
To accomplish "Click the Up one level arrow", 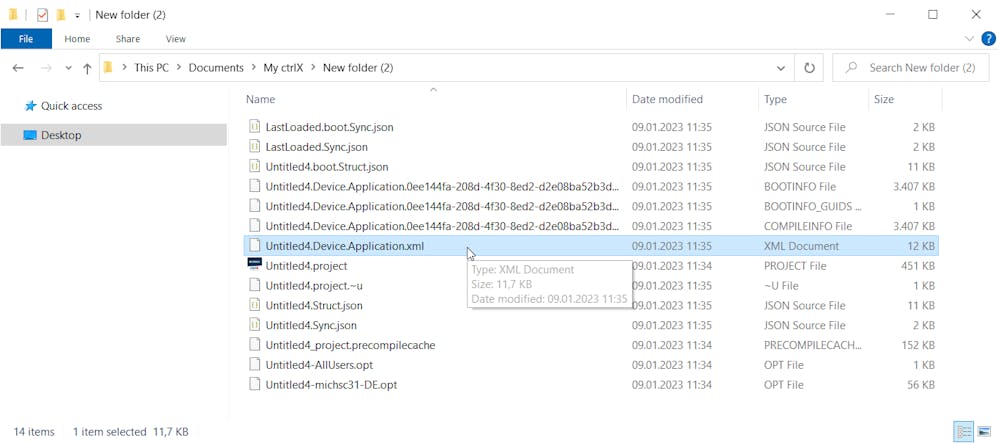I will point(87,68).
